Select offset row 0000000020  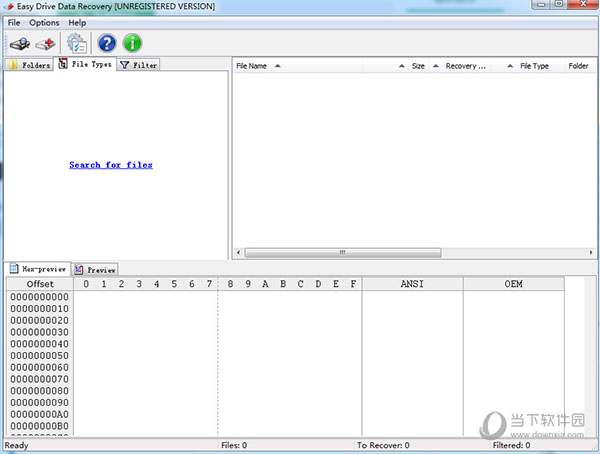click(40, 320)
